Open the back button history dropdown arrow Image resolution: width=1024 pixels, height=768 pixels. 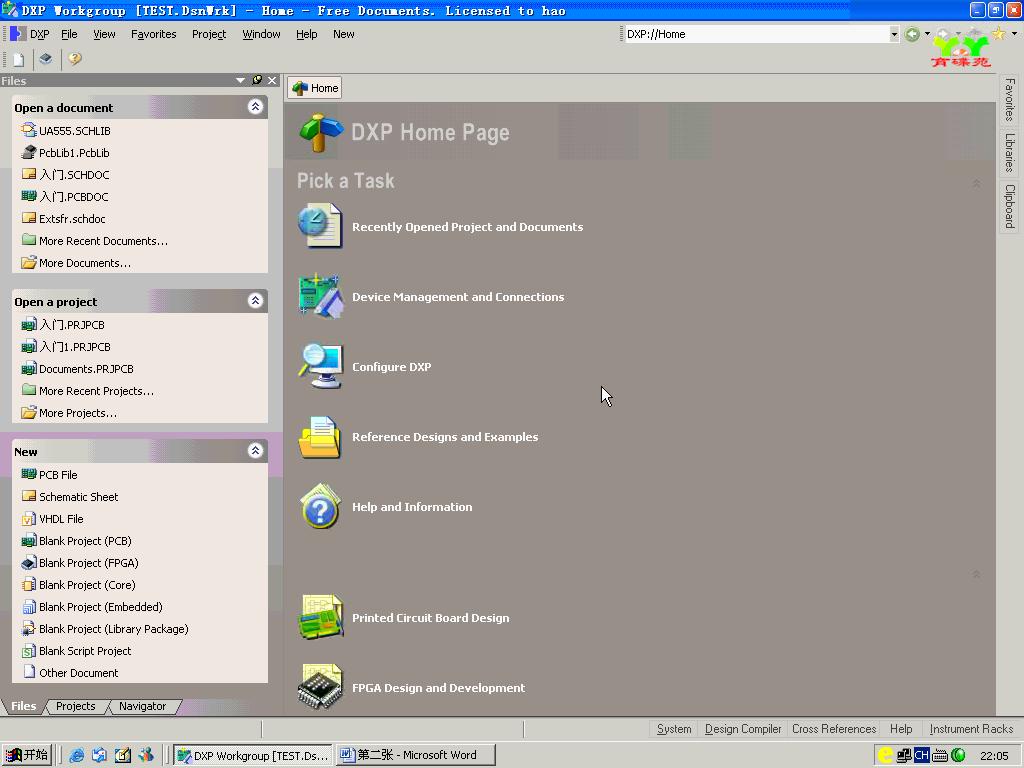927,34
